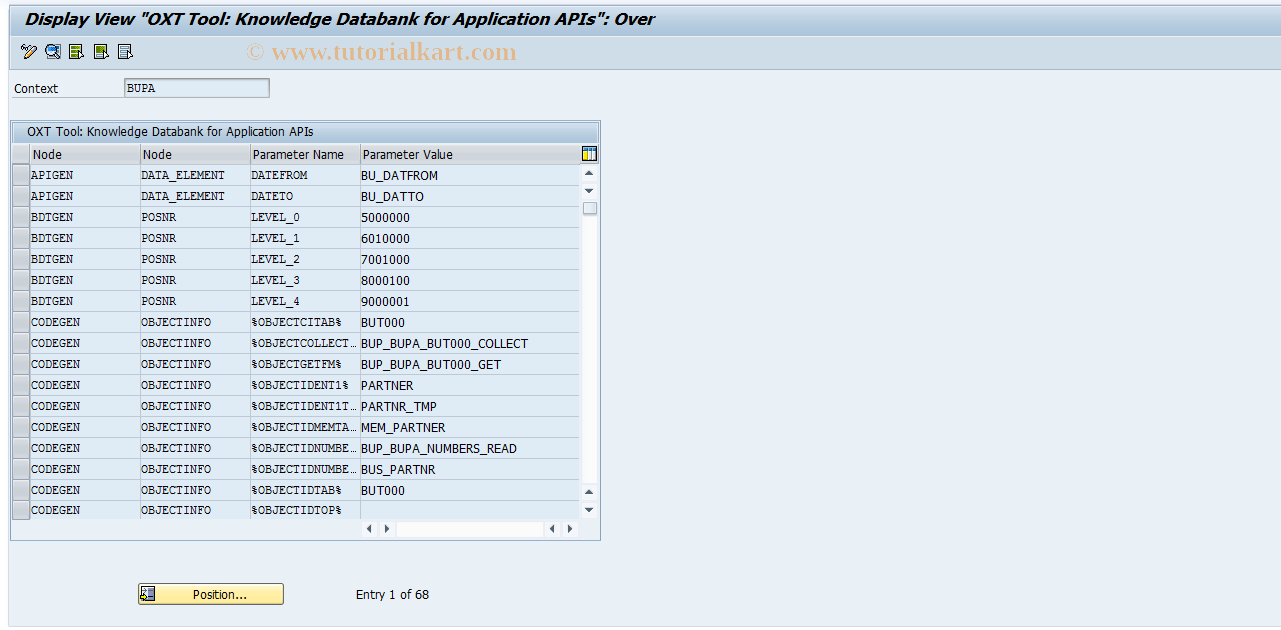This screenshot has height=630, width=1281.
Task: Click bottom scroll-down arrow of table
Action: [x=589, y=510]
